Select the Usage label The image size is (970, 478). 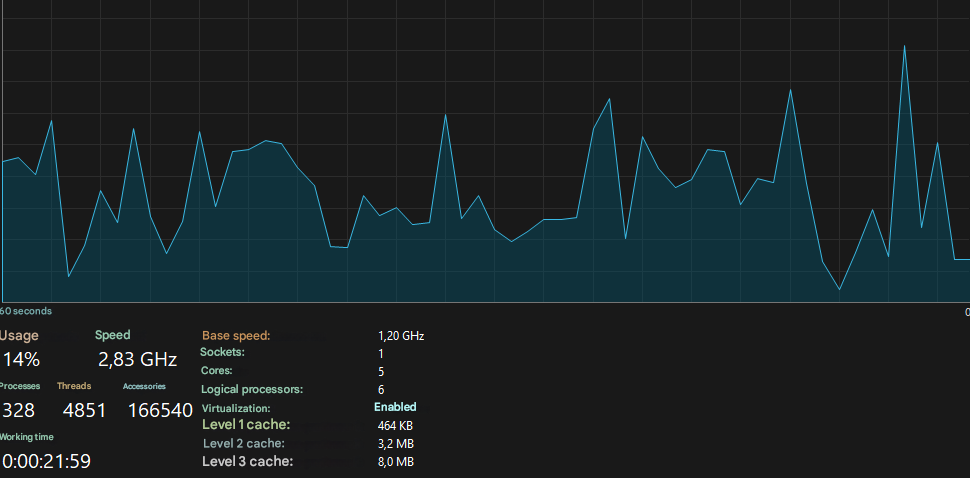[x=19, y=336]
